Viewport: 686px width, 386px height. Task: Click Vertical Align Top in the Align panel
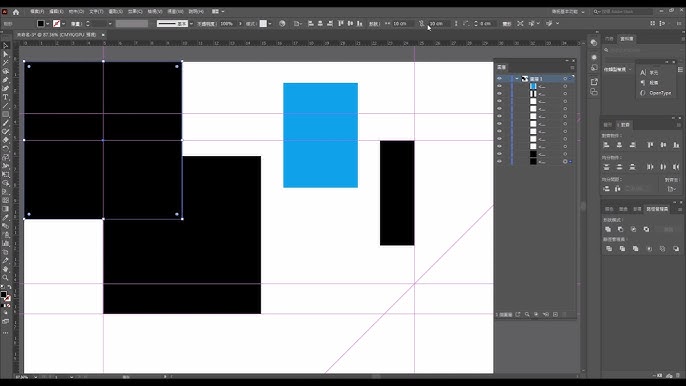pos(650,145)
